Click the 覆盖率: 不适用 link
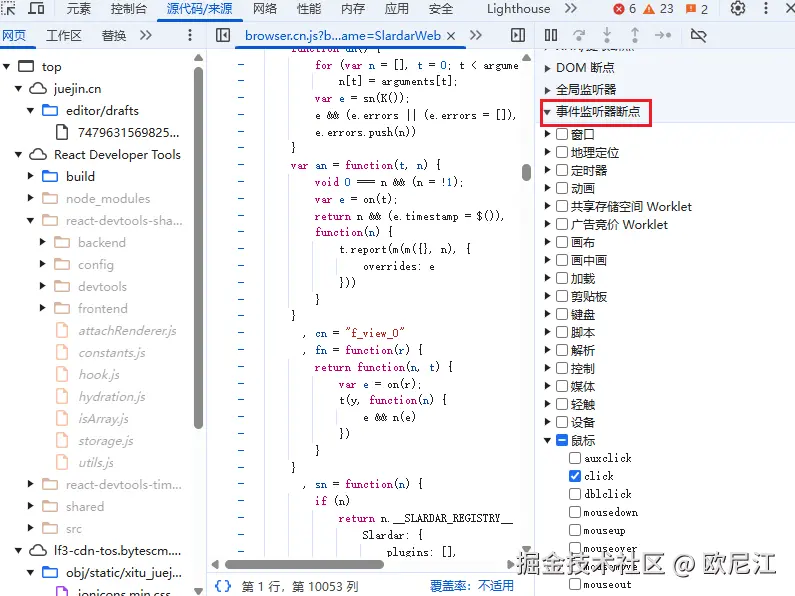Image resolution: width=795 pixels, height=596 pixels. point(472,586)
